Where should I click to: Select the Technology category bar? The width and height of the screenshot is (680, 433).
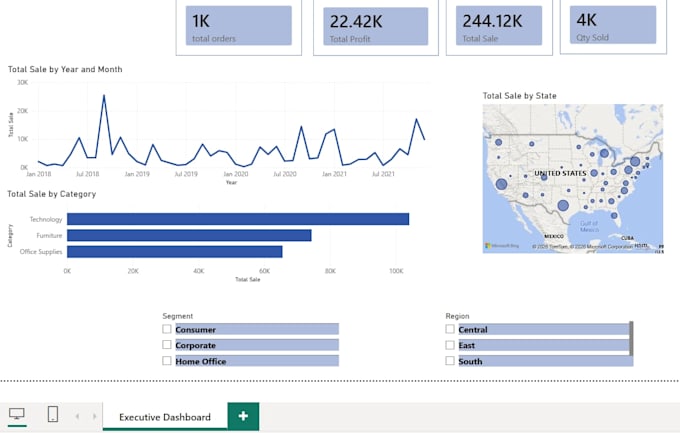click(238, 219)
